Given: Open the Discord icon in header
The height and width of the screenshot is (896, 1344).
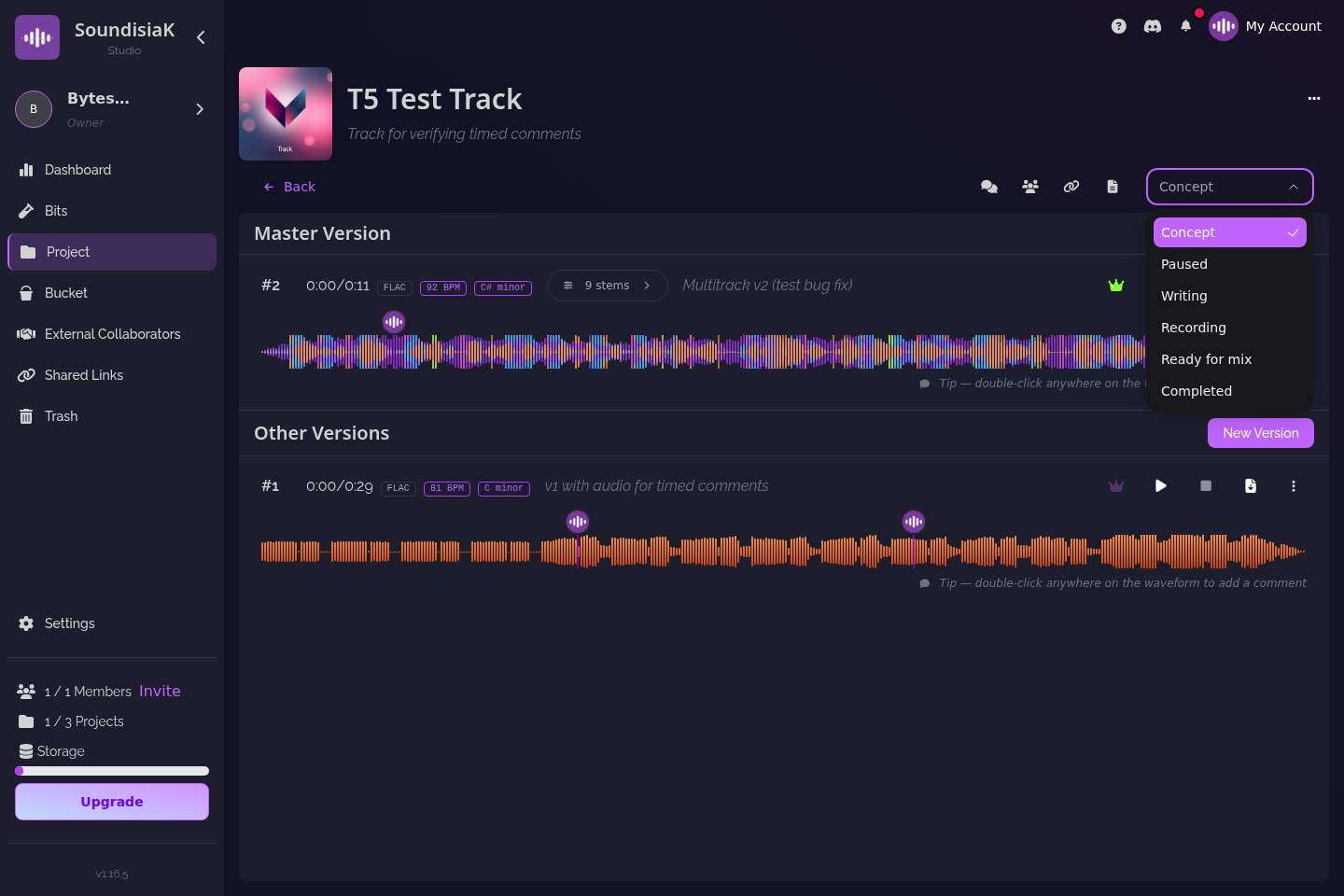Looking at the screenshot, I should coord(1153,26).
